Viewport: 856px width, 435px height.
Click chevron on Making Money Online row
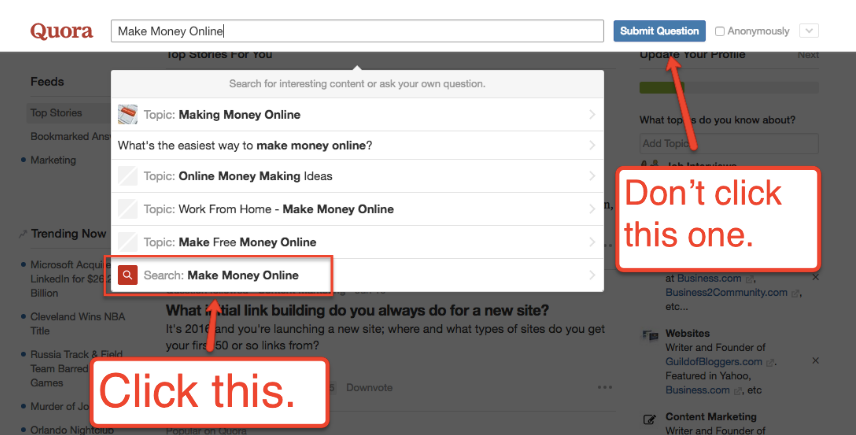pyautogui.click(x=592, y=115)
